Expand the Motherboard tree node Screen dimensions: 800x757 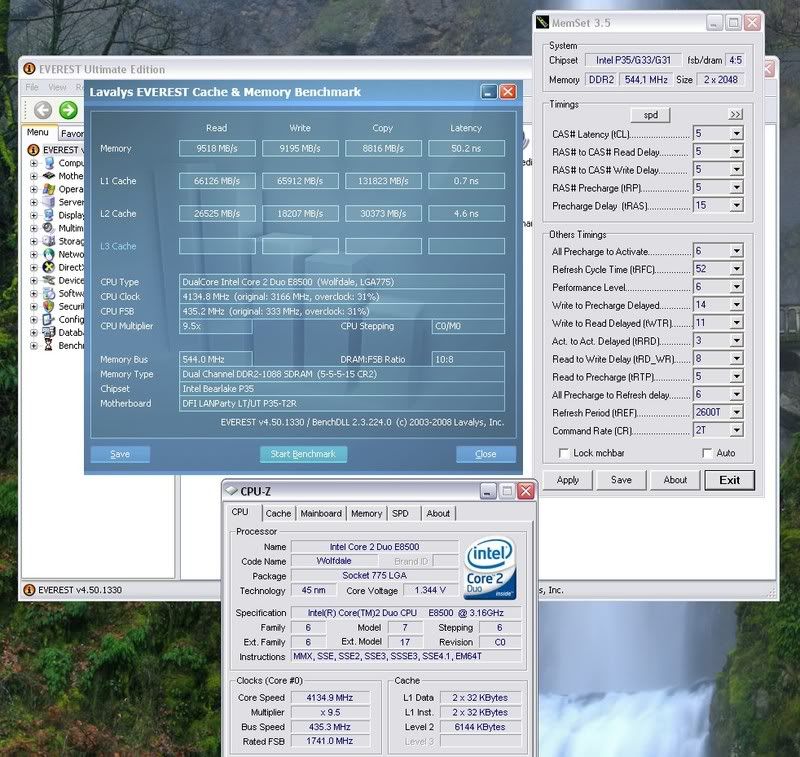click(x=33, y=176)
